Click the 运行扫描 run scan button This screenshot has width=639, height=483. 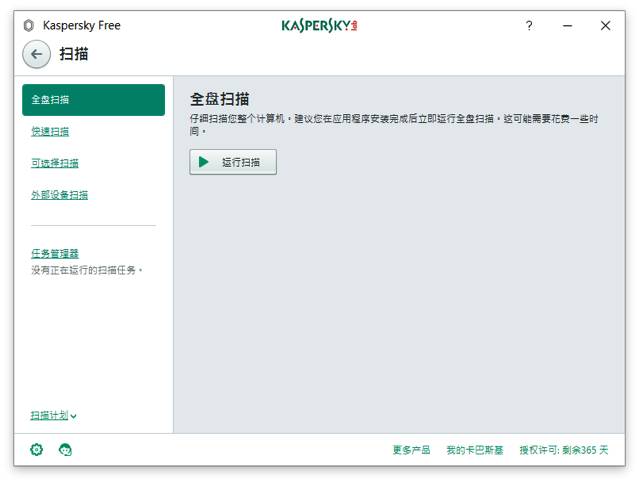tap(233, 162)
